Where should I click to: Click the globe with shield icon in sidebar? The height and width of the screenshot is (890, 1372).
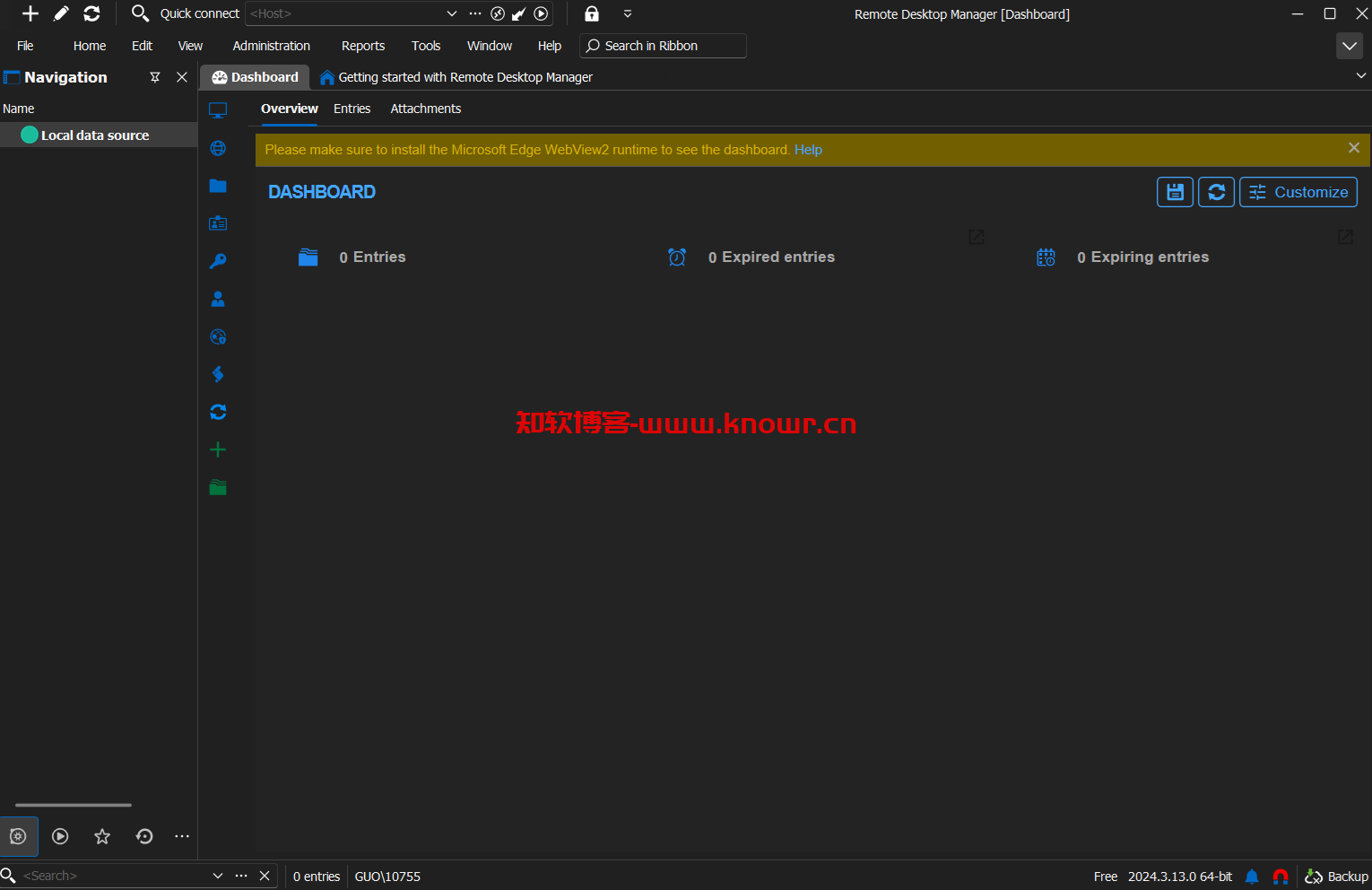coord(218,336)
